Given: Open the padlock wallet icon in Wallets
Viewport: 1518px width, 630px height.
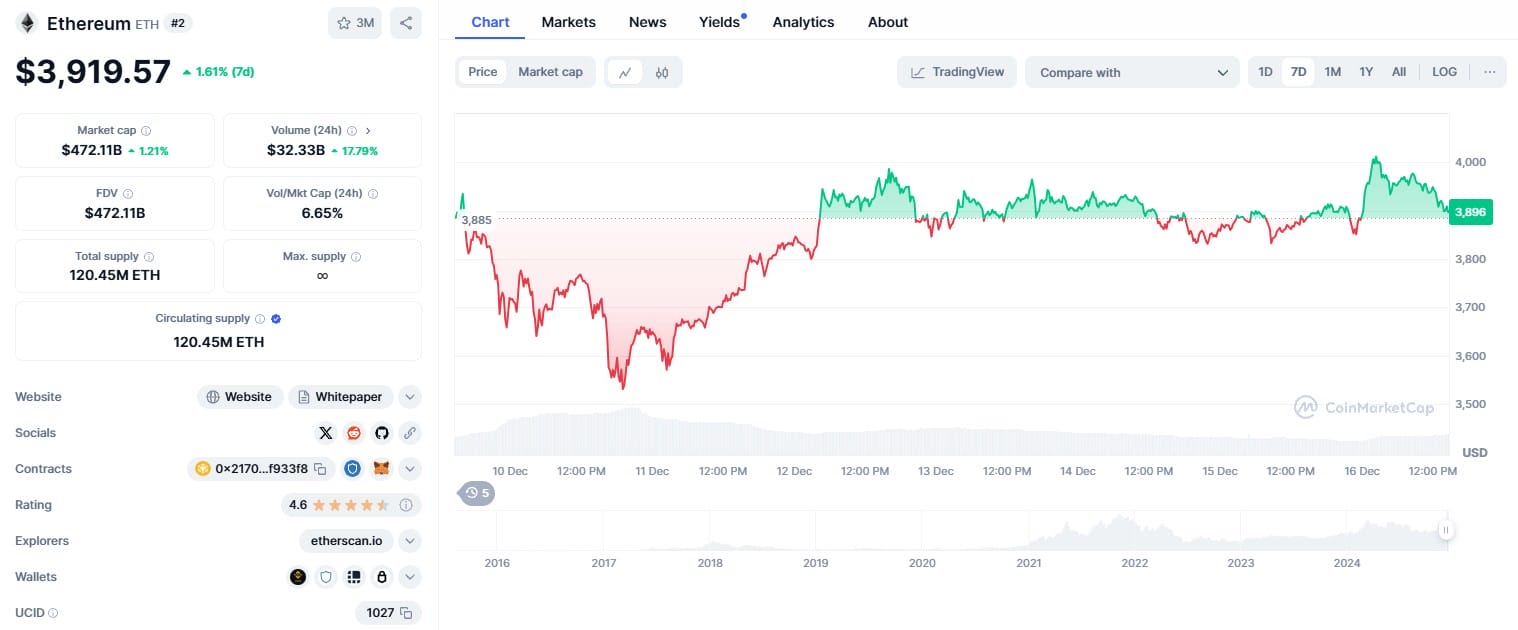Looking at the screenshot, I should [381, 577].
